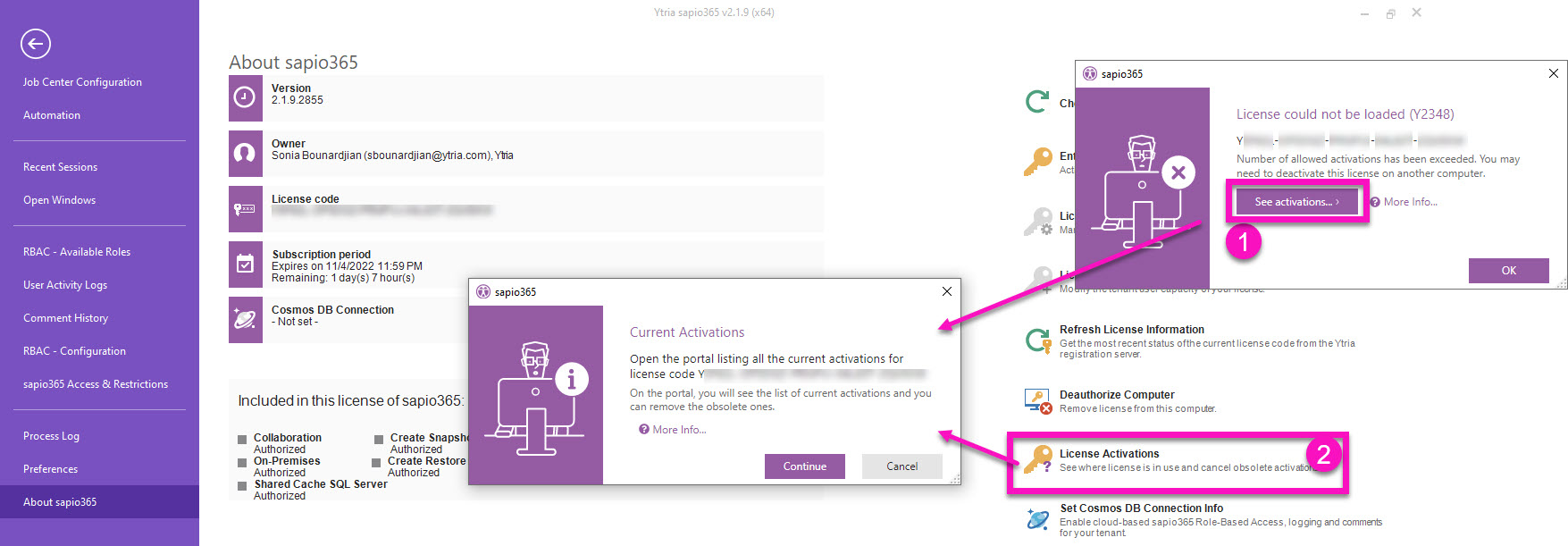Open Automation in the sidebar

pos(52,115)
